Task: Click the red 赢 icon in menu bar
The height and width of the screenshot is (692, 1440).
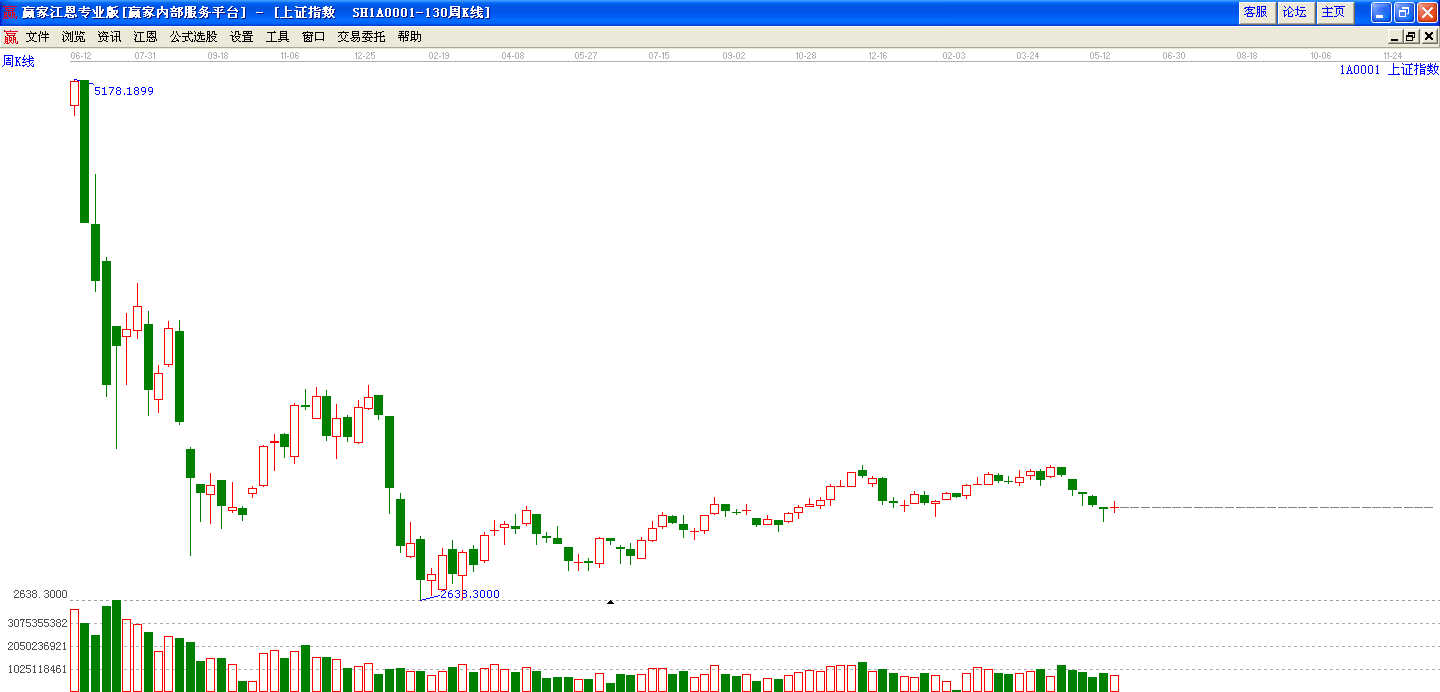Action: 10,37
